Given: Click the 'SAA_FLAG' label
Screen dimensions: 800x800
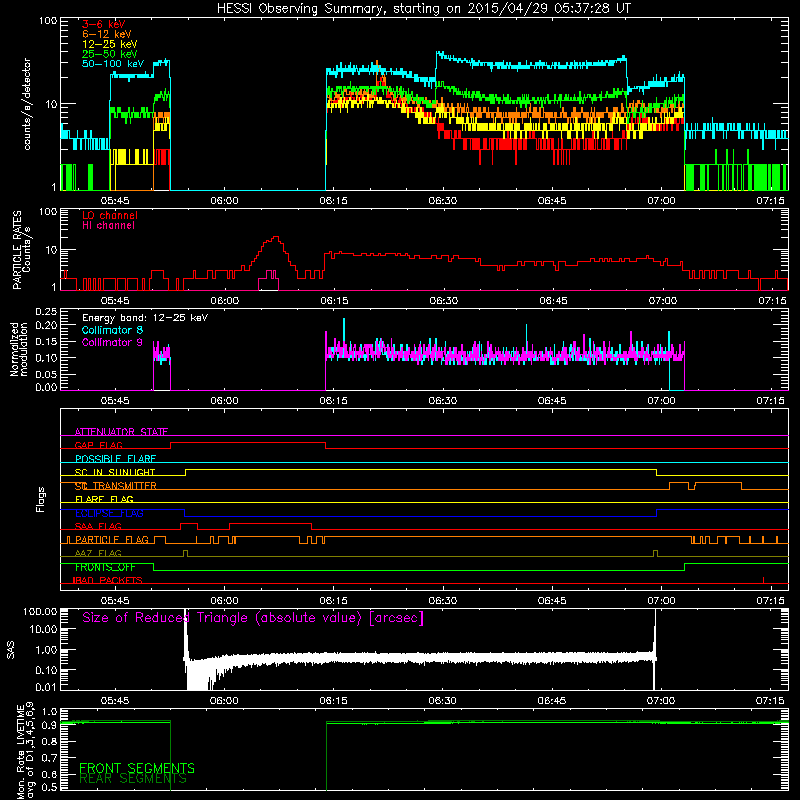Looking at the screenshot, I should click(x=98, y=526).
